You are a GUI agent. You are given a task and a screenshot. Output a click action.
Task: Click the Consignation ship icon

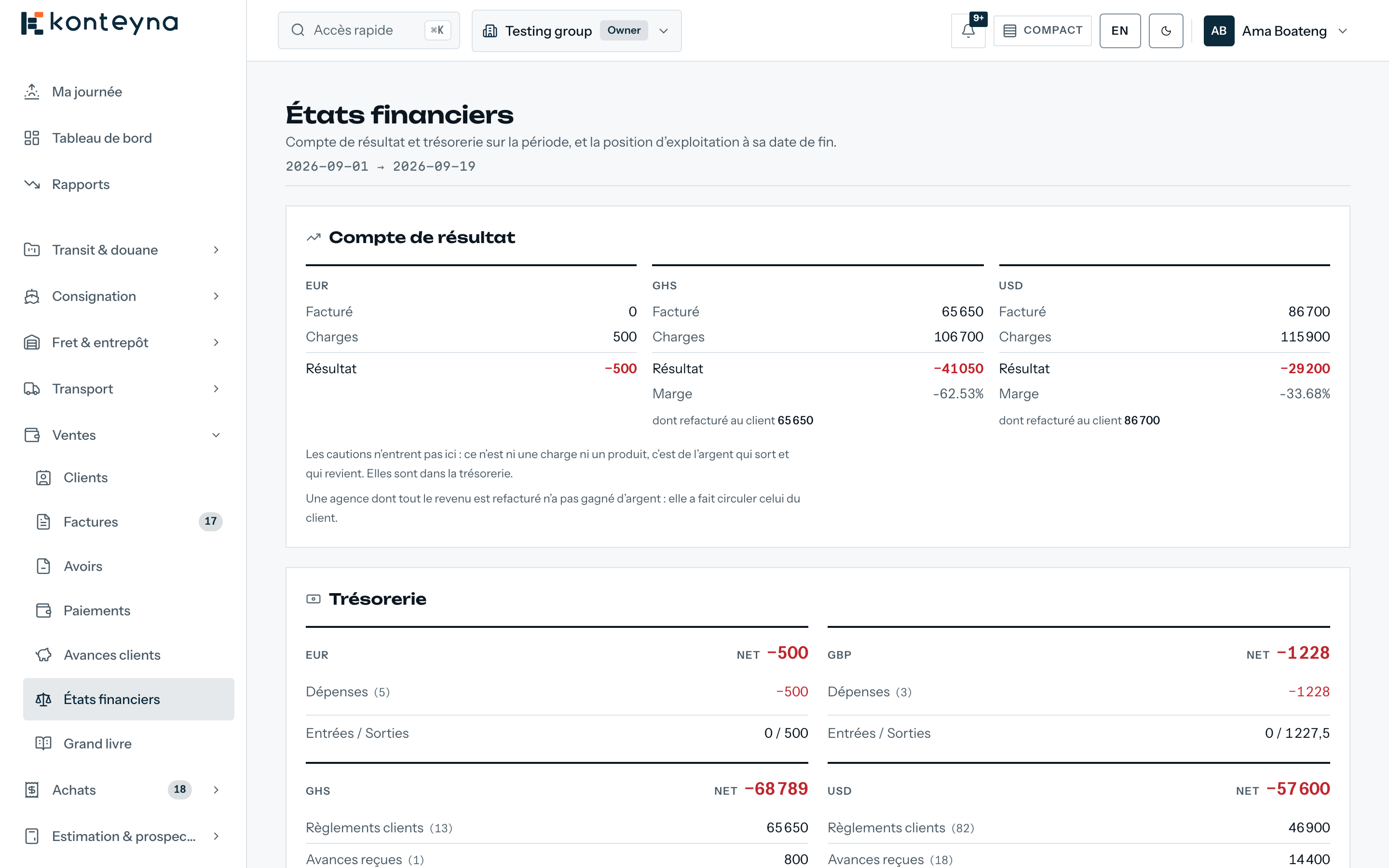click(32, 296)
